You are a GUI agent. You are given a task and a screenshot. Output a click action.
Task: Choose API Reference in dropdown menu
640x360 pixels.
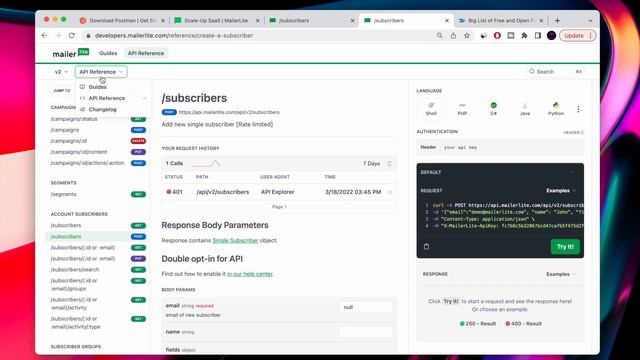coord(107,98)
